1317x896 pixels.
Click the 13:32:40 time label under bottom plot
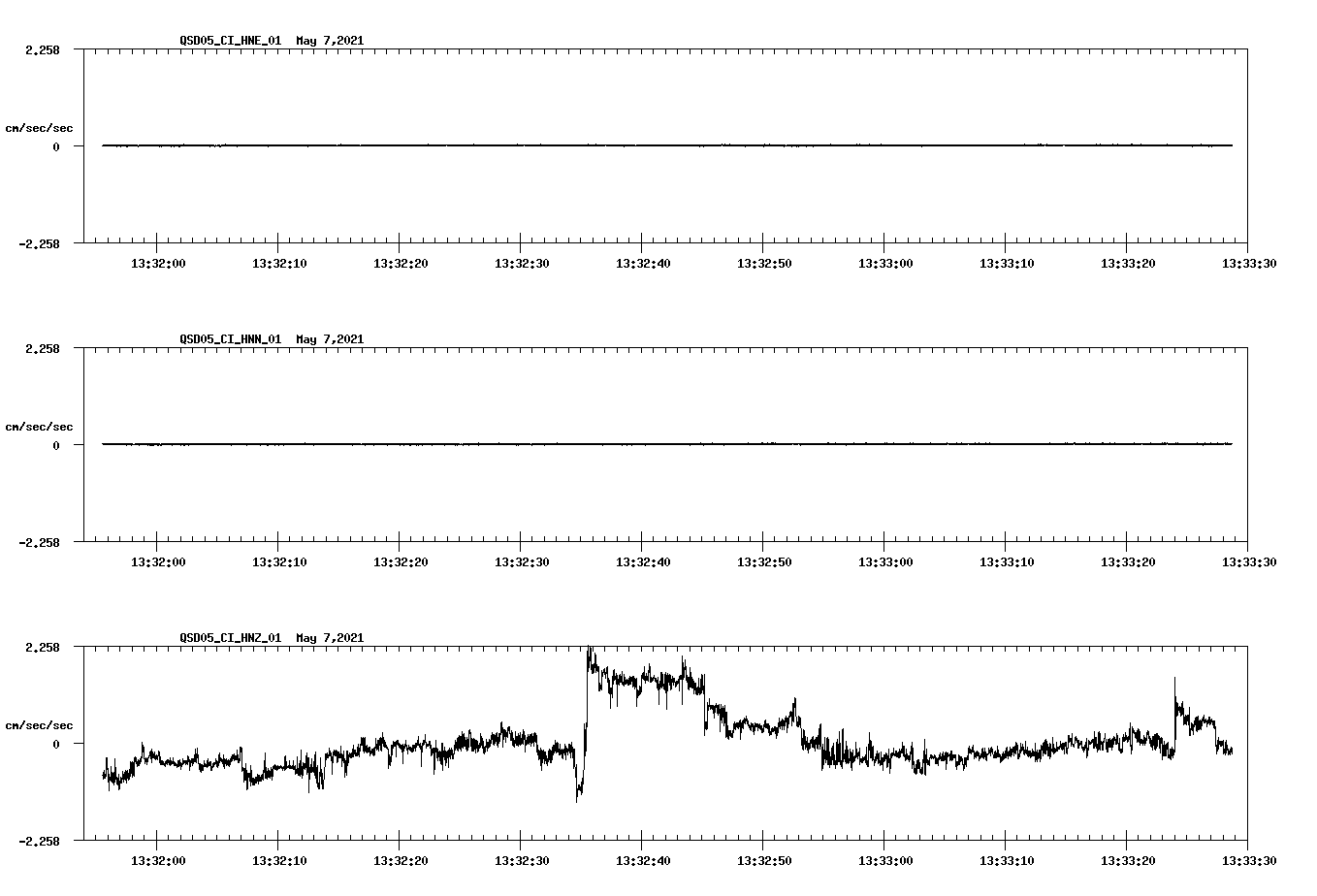click(x=644, y=860)
